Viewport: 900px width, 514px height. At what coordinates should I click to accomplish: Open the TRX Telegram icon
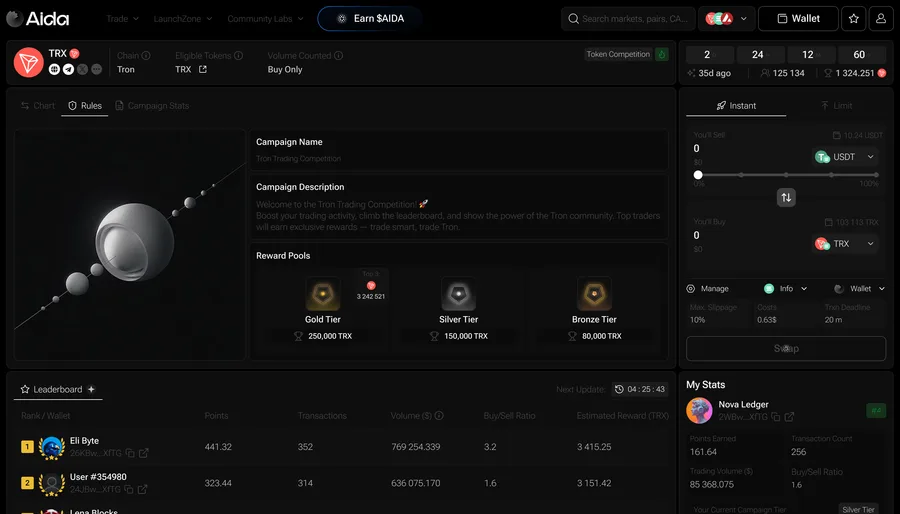(68, 69)
